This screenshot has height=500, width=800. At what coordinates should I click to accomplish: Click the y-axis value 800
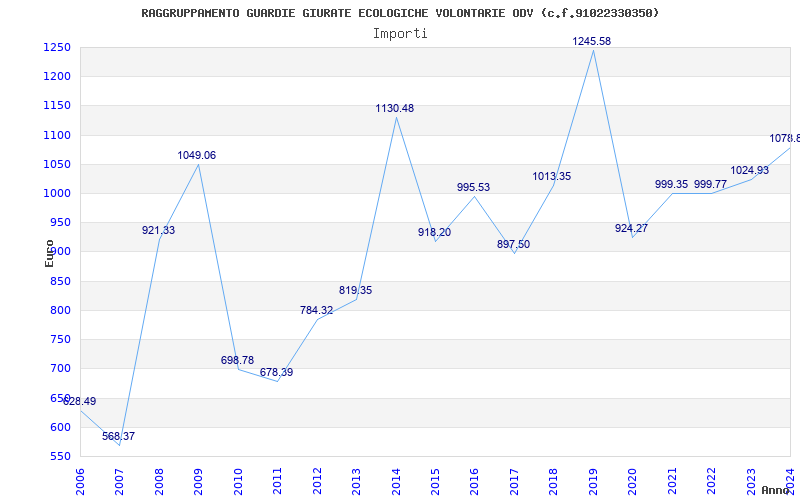pyautogui.click(x=60, y=310)
